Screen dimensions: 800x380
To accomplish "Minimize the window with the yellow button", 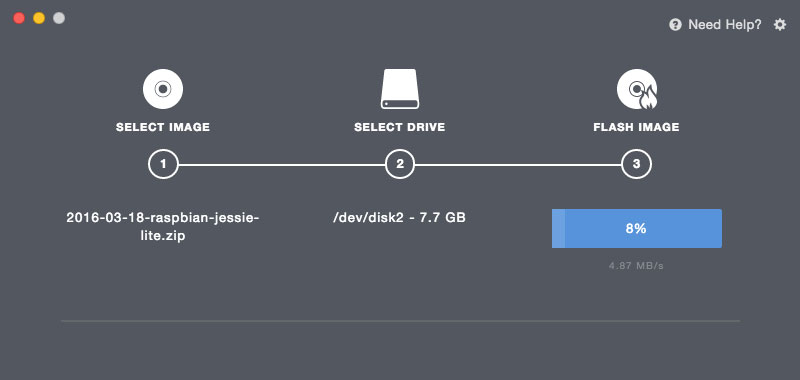I will [x=39, y=18].
